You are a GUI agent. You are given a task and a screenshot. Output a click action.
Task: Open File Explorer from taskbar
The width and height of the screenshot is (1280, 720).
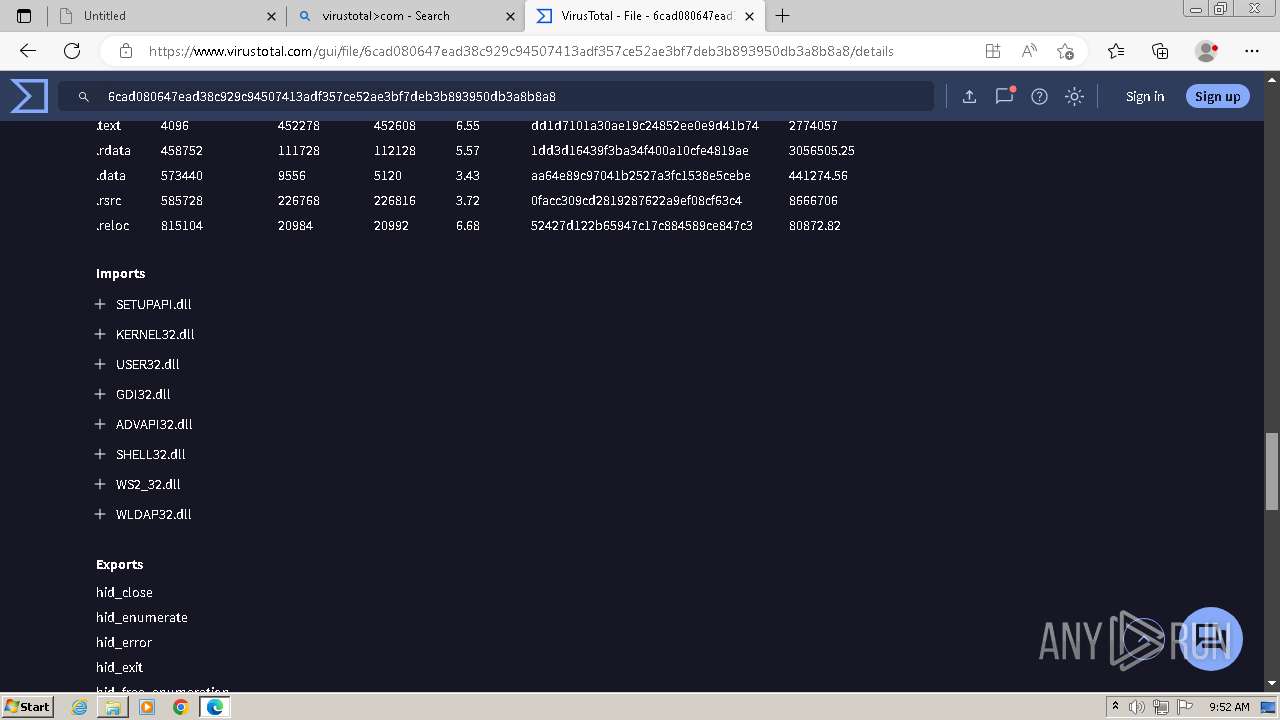pos(113,707)
